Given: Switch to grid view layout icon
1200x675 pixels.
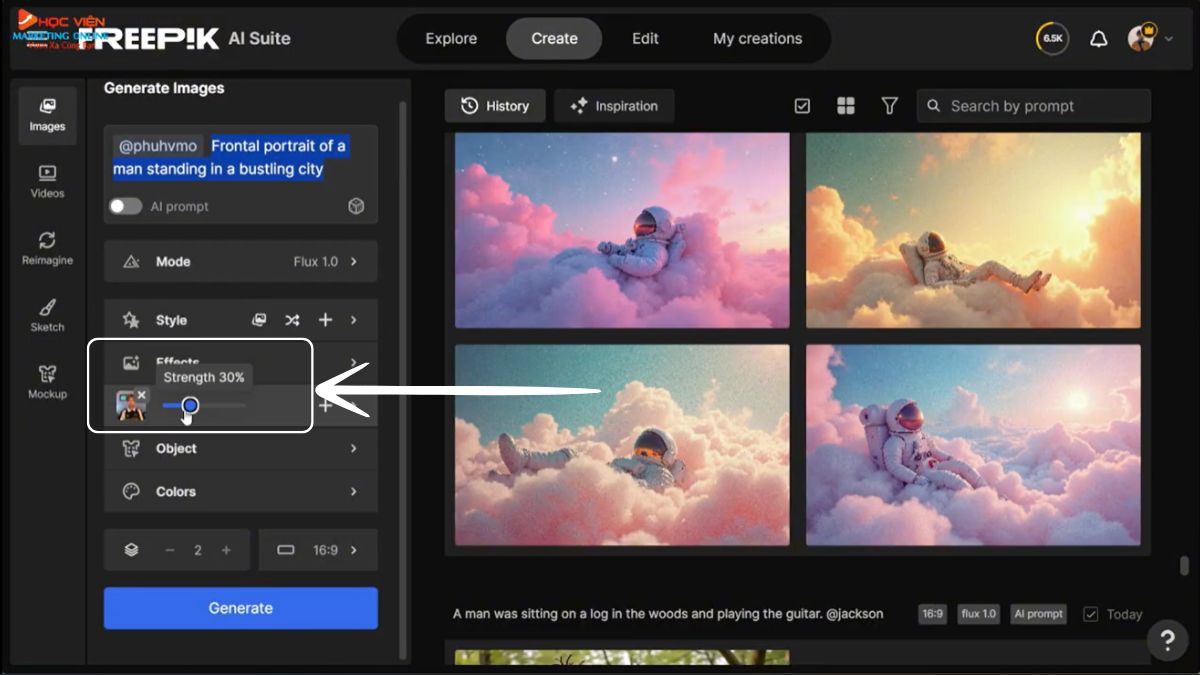Looking at the screenshot, I should [x=846, y=106].
